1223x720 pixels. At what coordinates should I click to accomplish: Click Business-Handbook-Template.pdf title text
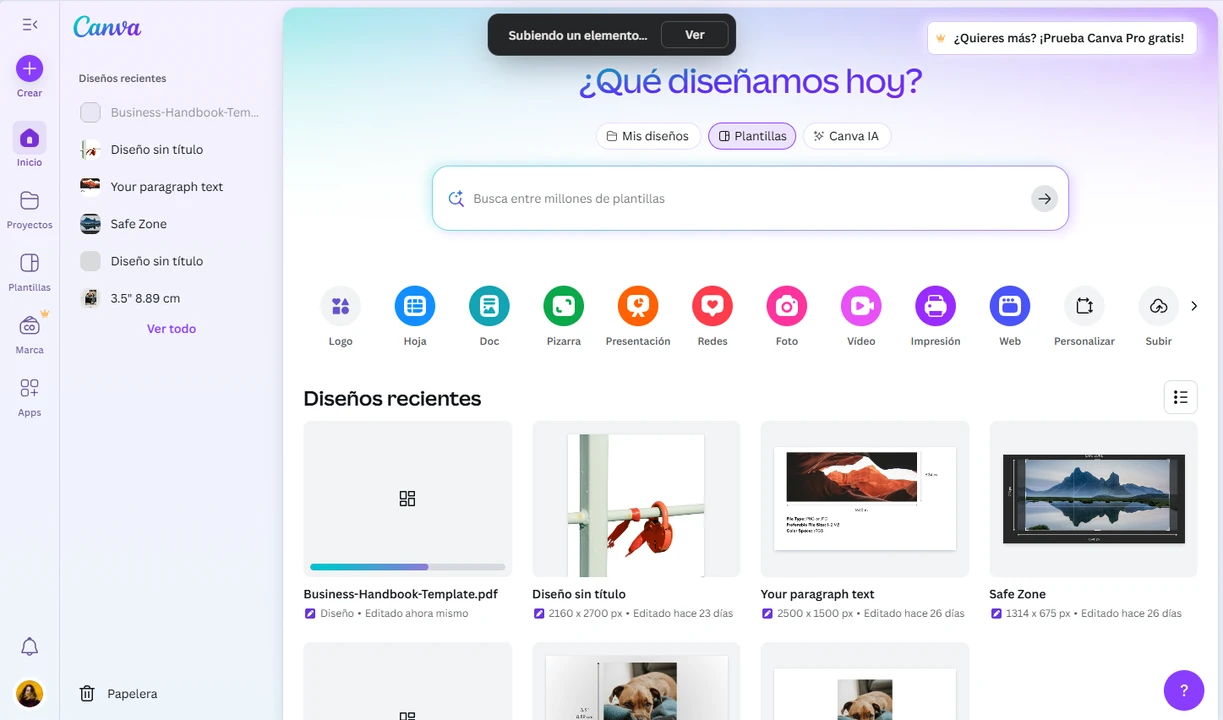pos(400,594)
